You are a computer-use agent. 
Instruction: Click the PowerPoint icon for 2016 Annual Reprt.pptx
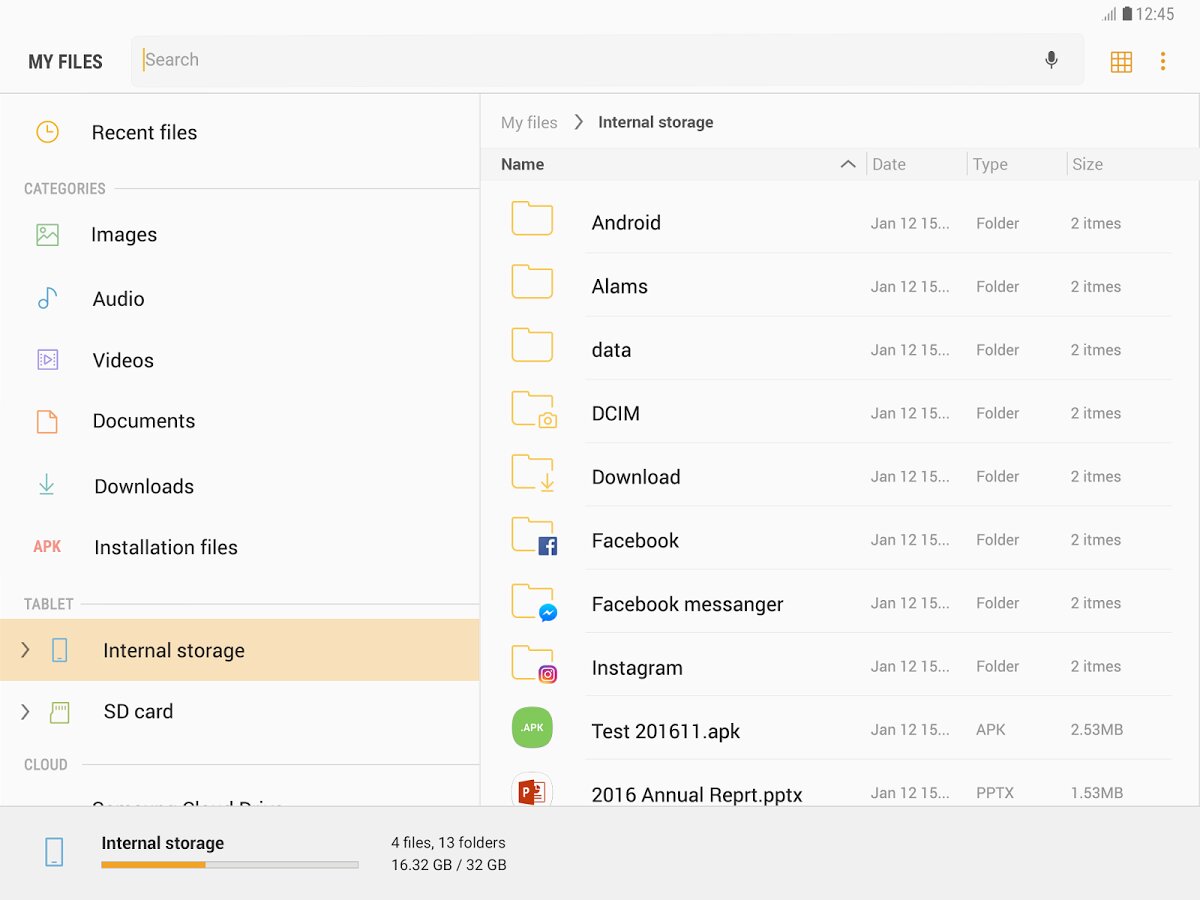coord(532,791)
